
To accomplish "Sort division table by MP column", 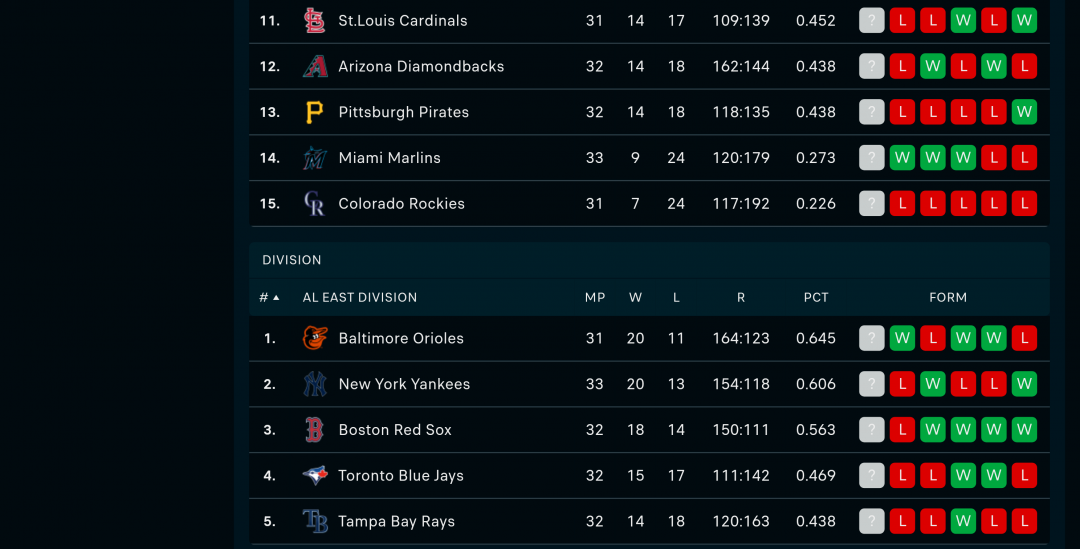I will [x=594, y=298].
